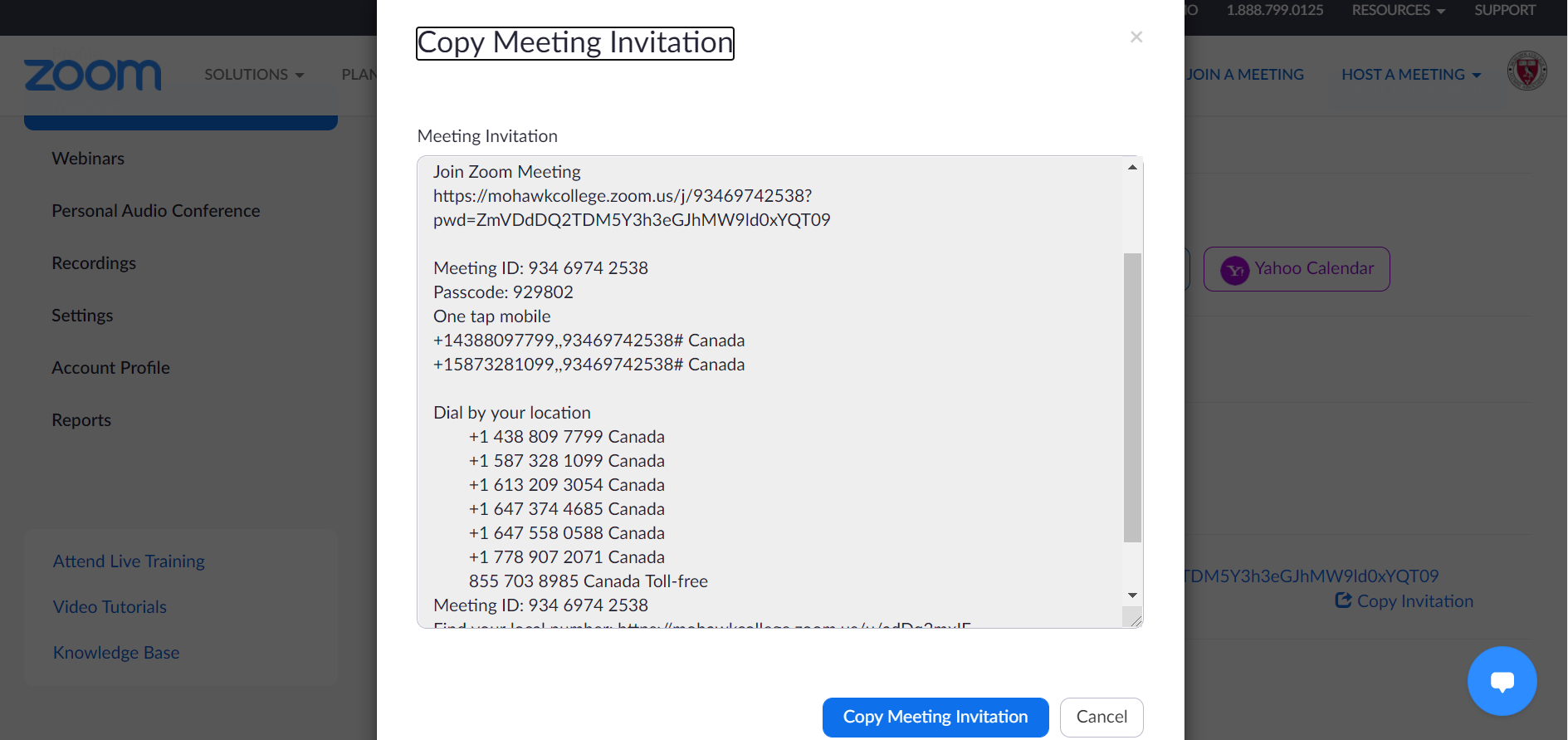
Task: Open the chat help bubble
Action: pos(1502,681)
